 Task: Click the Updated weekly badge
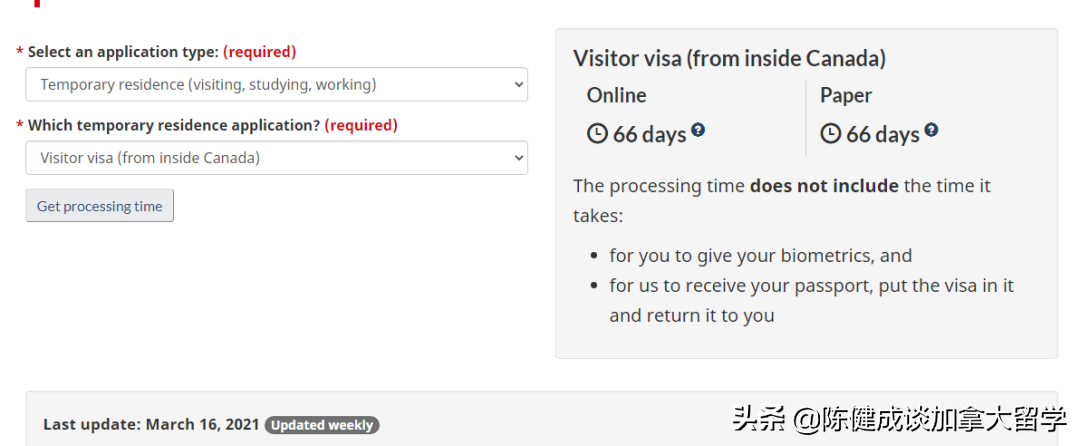coord(322,425)
